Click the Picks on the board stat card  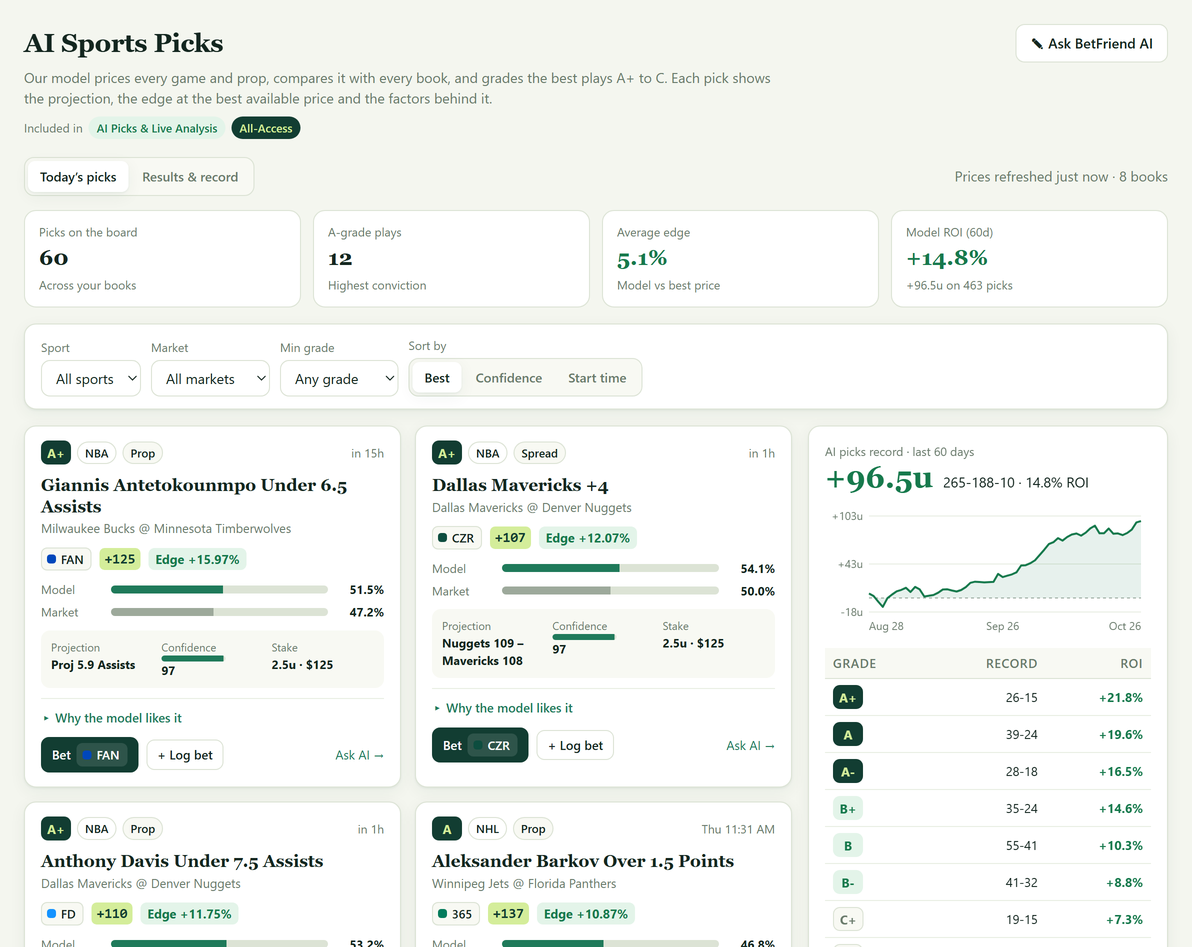click(x=163, y=259)
